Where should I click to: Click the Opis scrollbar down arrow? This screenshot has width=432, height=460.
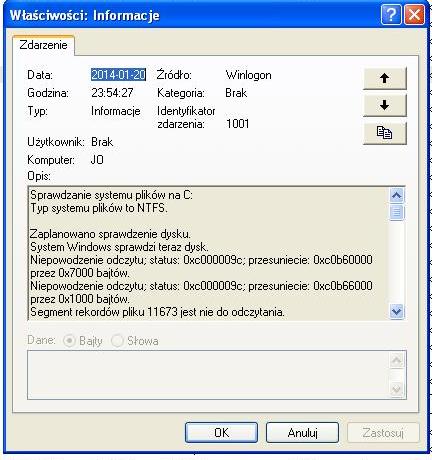[397, 311]
